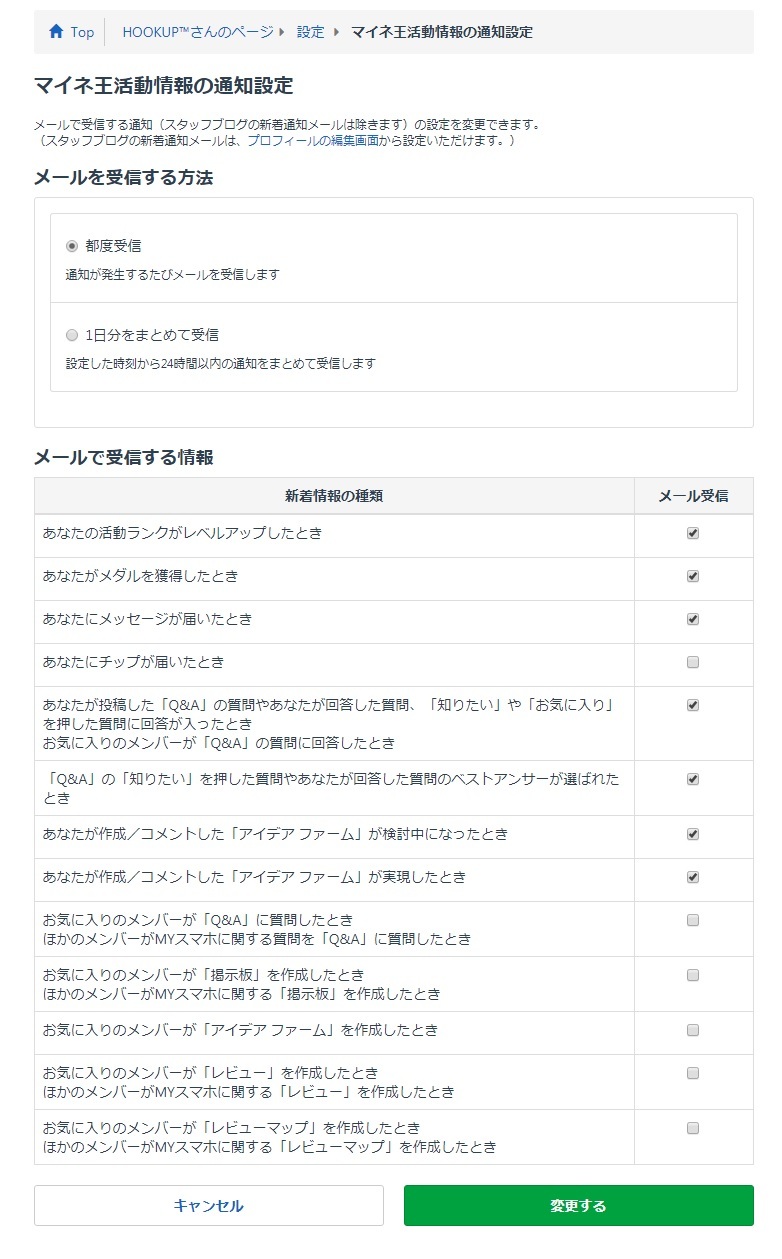782x1259 pixels.
Task: Toggle アイデアファームが検討中になったとき checkbox
Action: tap(693, 835)
